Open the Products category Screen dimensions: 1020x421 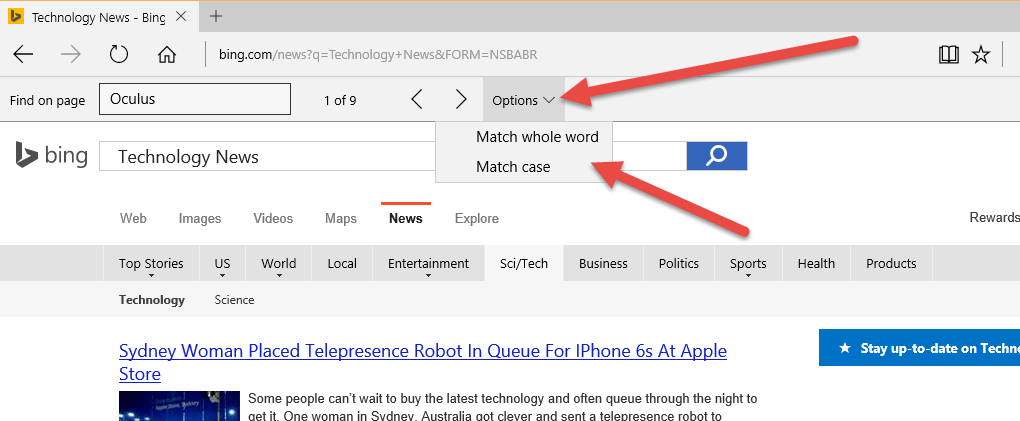[x=891, y=264]
